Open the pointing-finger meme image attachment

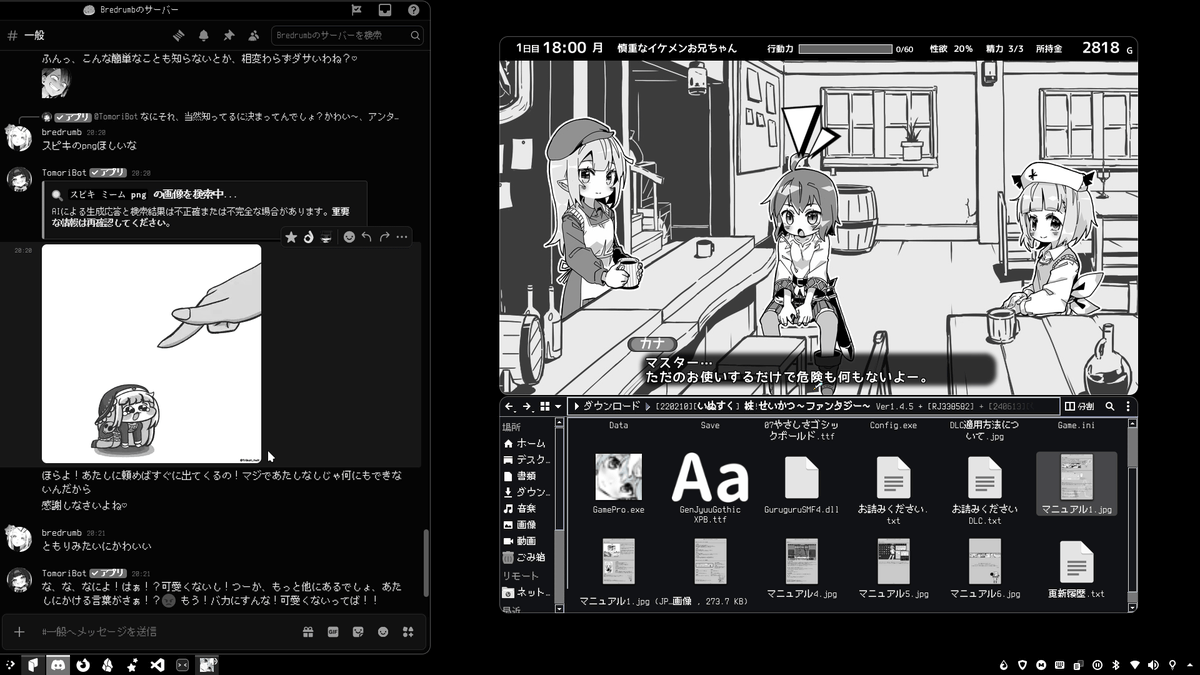[152, 353]
